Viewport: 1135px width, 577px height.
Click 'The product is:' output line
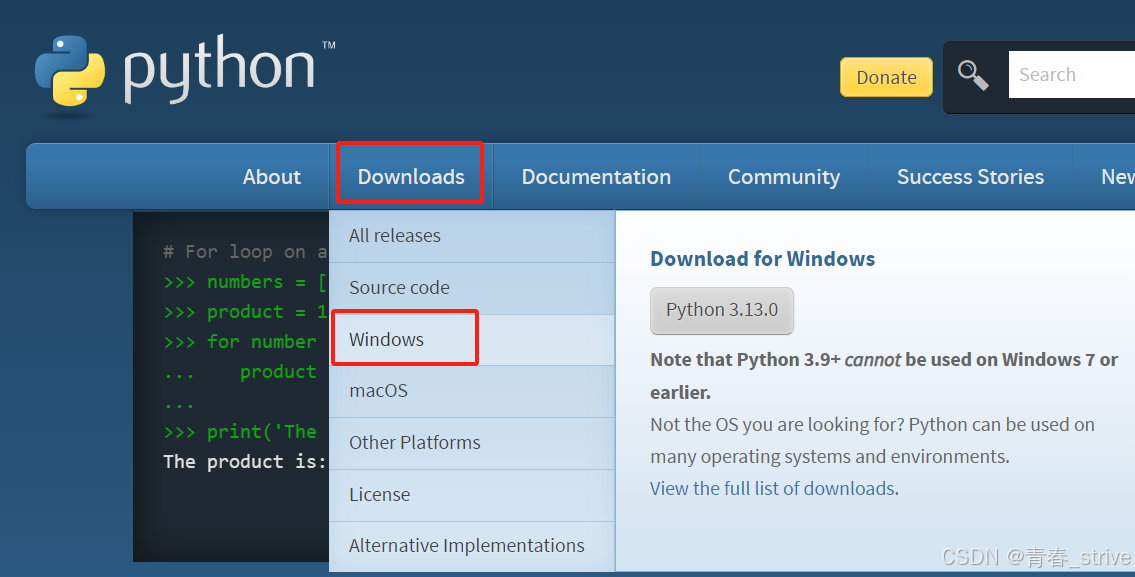245,462
